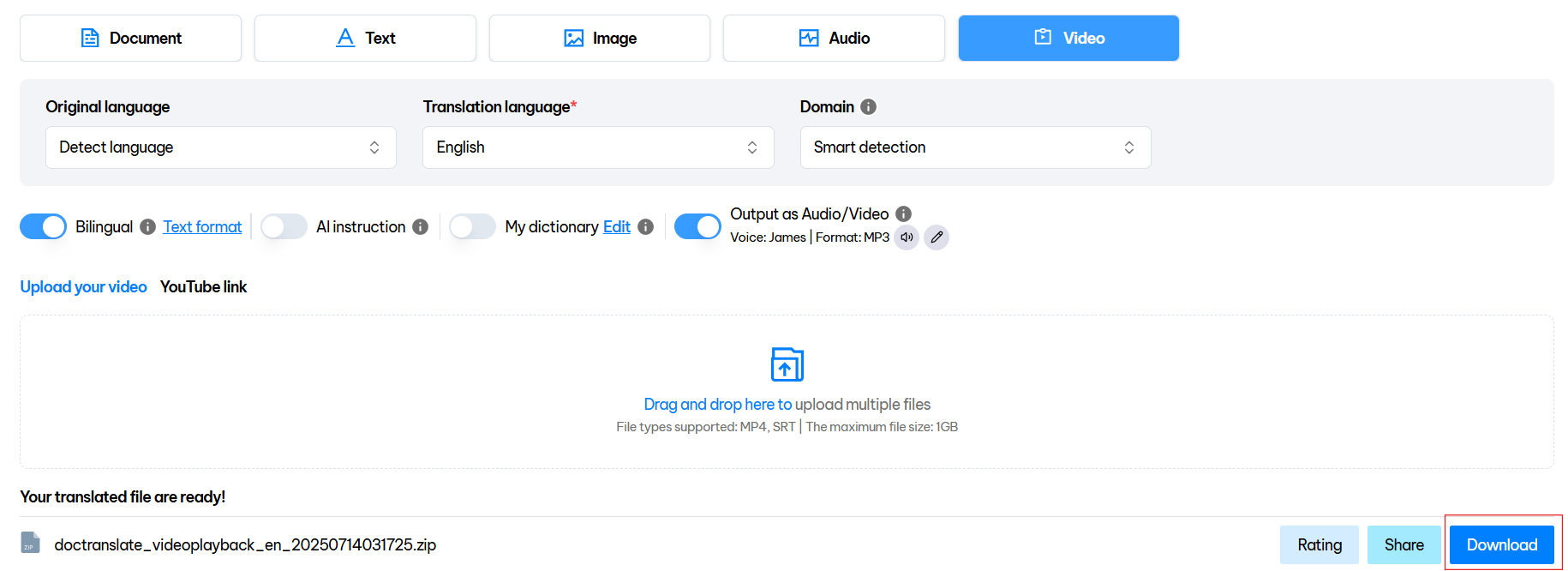Switch to the YouTube link tab
The image size is (1568, 571).
point(203,287)
